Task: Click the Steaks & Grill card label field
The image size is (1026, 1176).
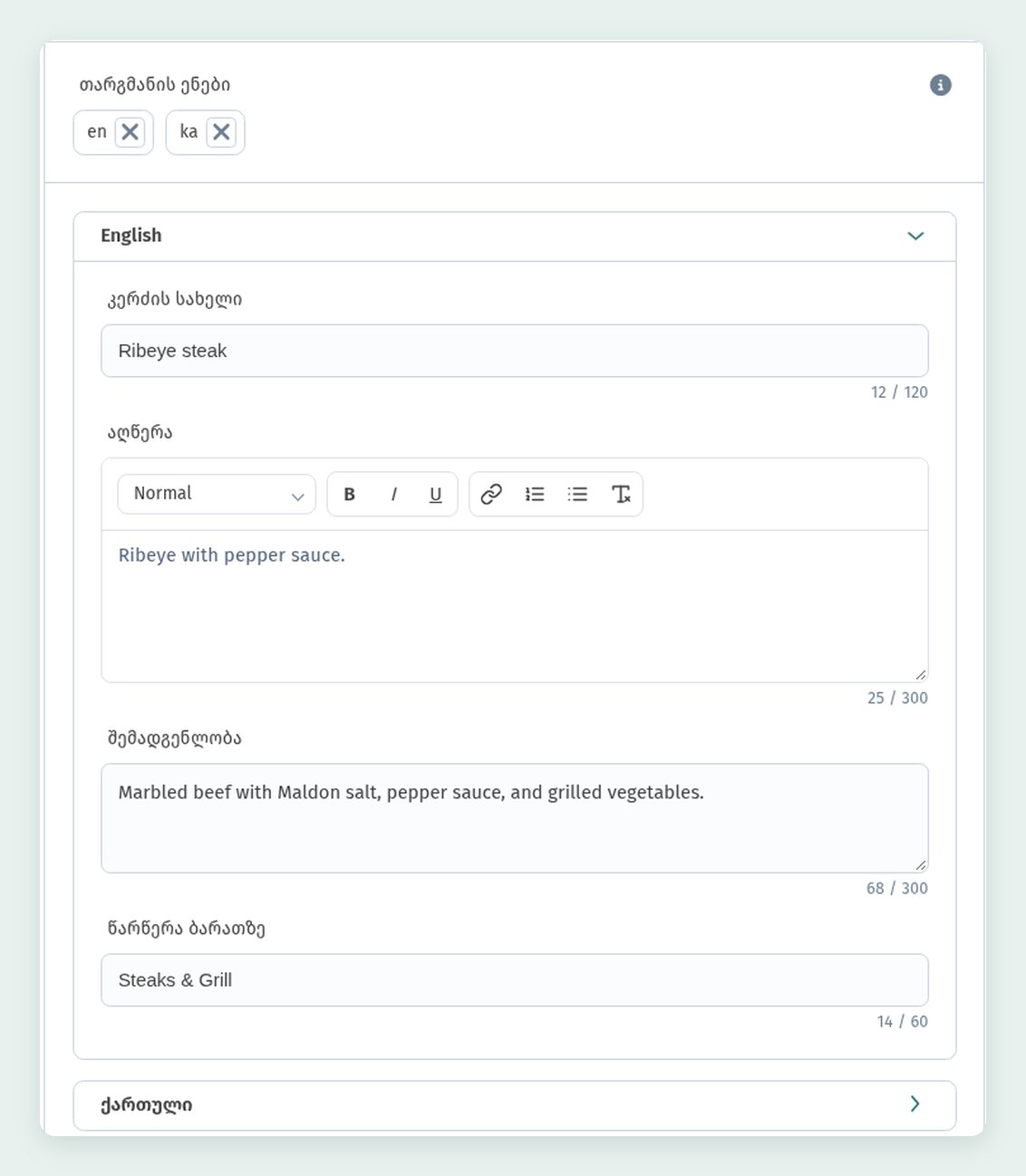Action: coord(515,979)
